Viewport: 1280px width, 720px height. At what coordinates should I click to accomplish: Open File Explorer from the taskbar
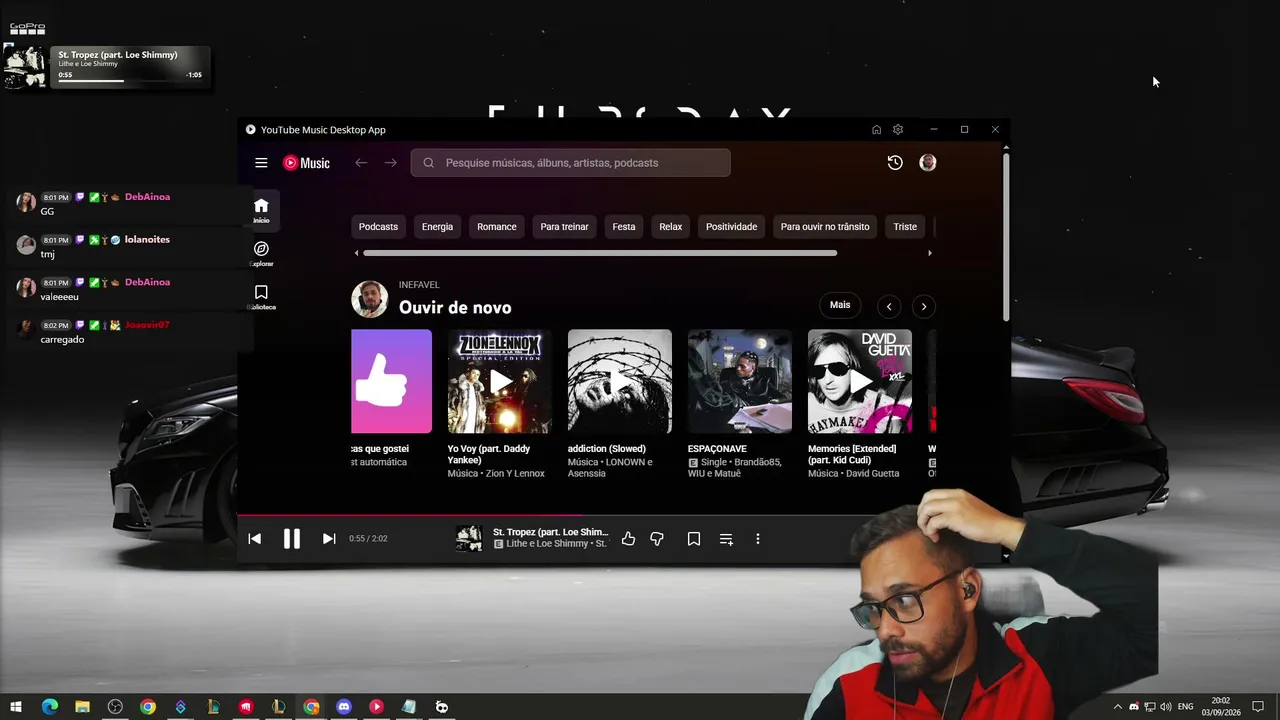[82, 707]
